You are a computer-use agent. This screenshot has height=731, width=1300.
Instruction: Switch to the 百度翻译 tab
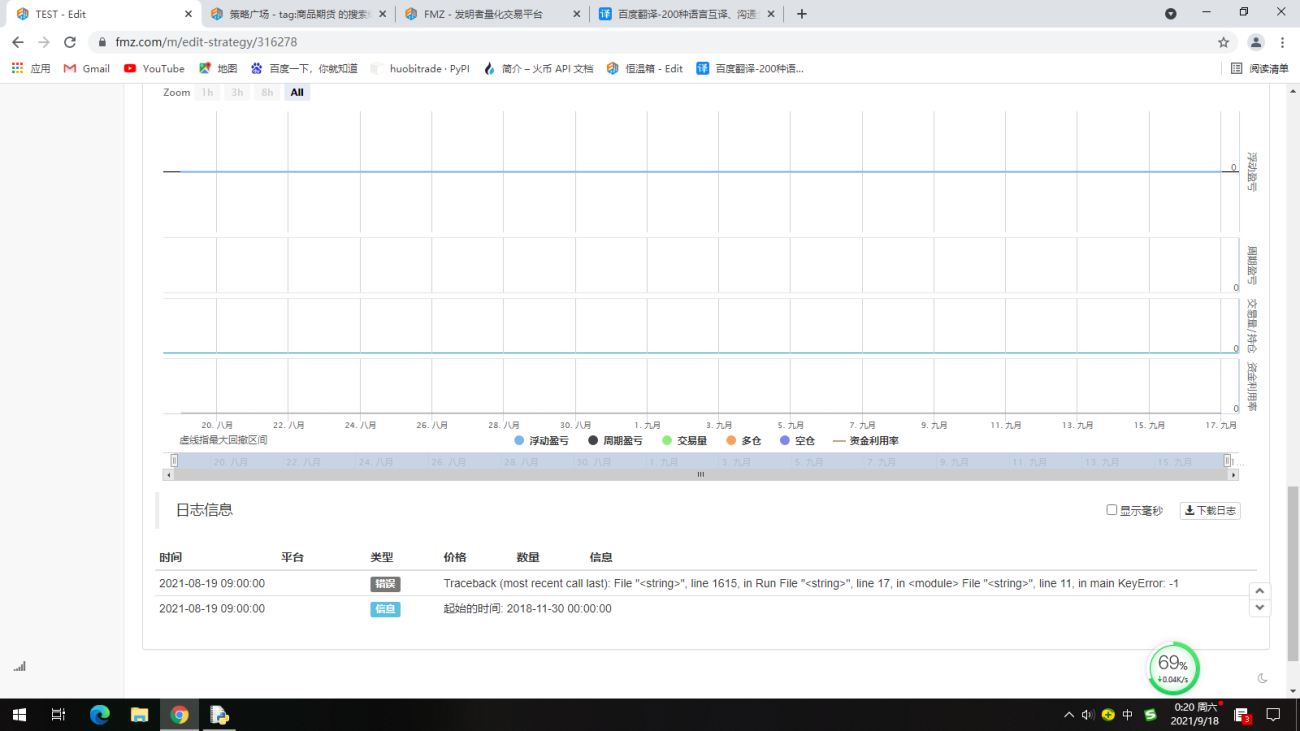(685, 14)
